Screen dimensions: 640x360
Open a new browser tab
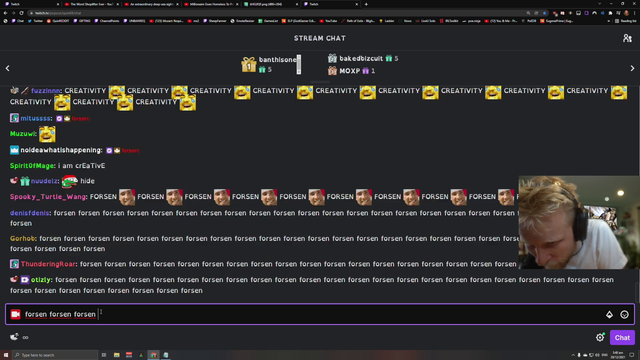(366, 4)
